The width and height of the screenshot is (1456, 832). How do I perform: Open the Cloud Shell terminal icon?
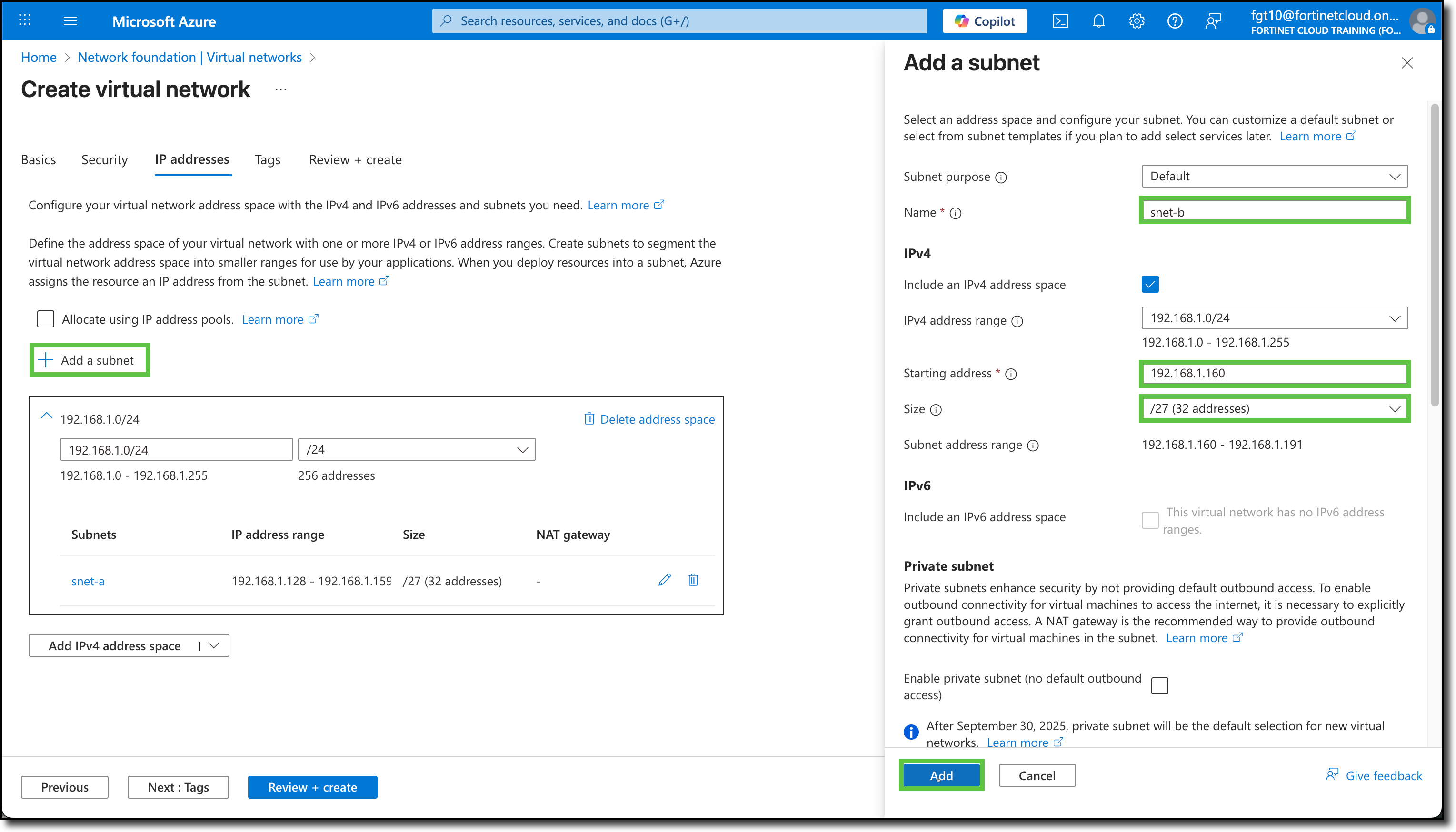click(1060, 20)
